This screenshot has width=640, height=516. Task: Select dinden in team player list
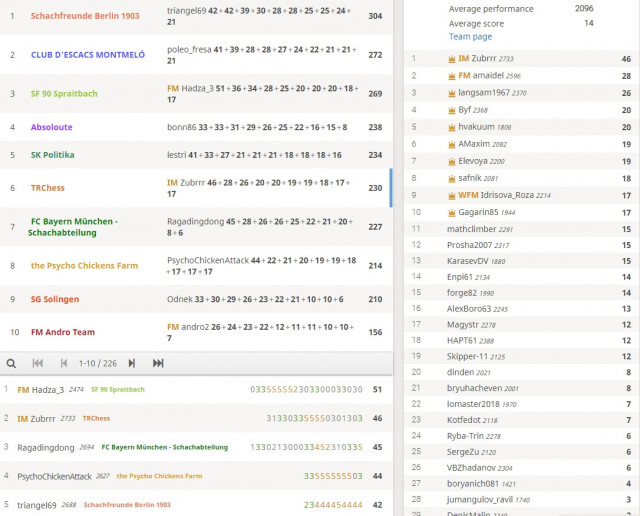(460, 372)
